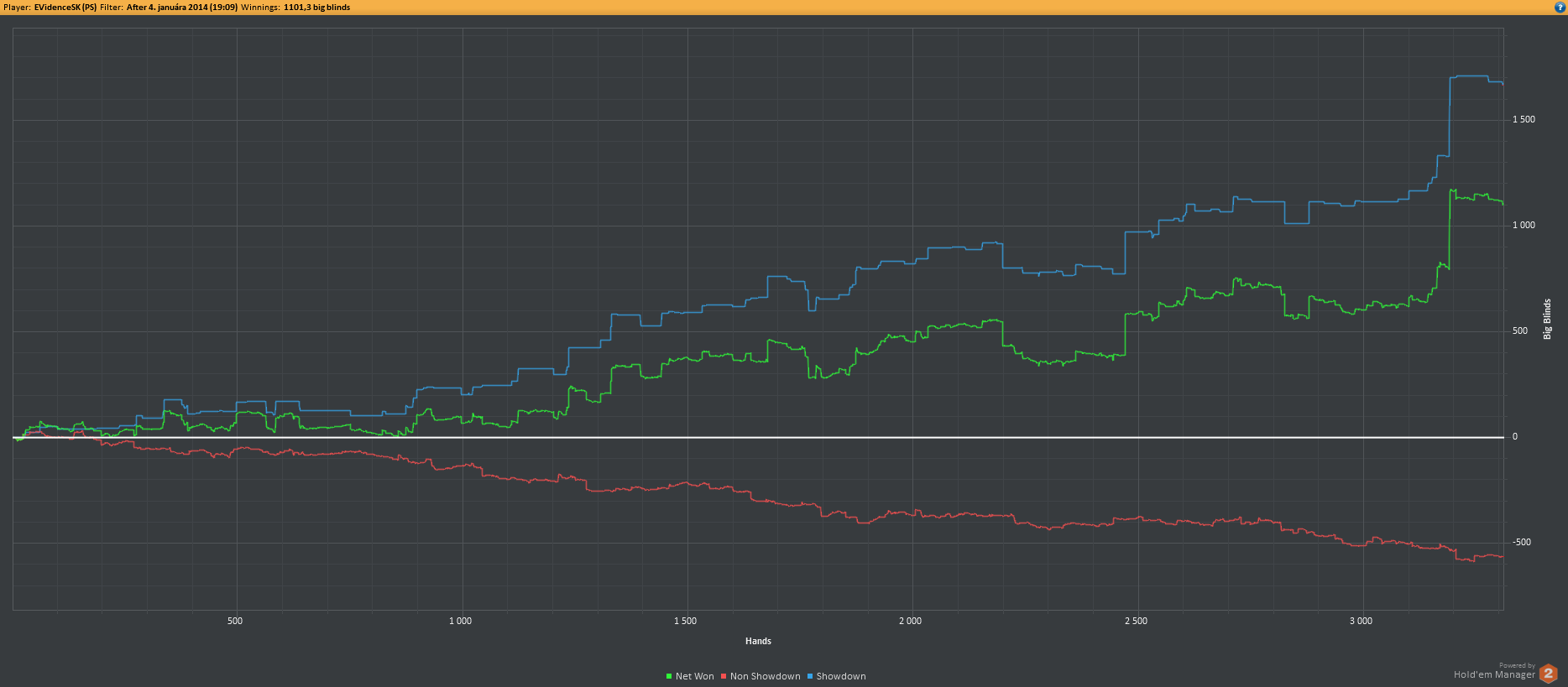Click the 0 value on vertical axis

pyautogui.click(x=1515, y=436)
